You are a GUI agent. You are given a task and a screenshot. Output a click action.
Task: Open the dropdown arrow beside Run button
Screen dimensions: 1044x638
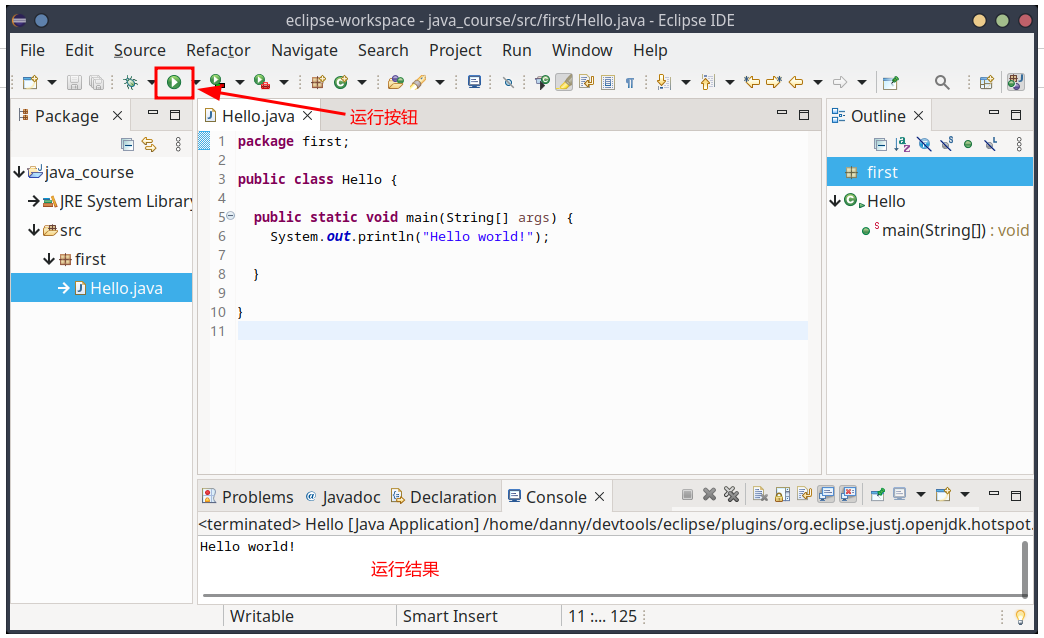[x=196, y=82]
